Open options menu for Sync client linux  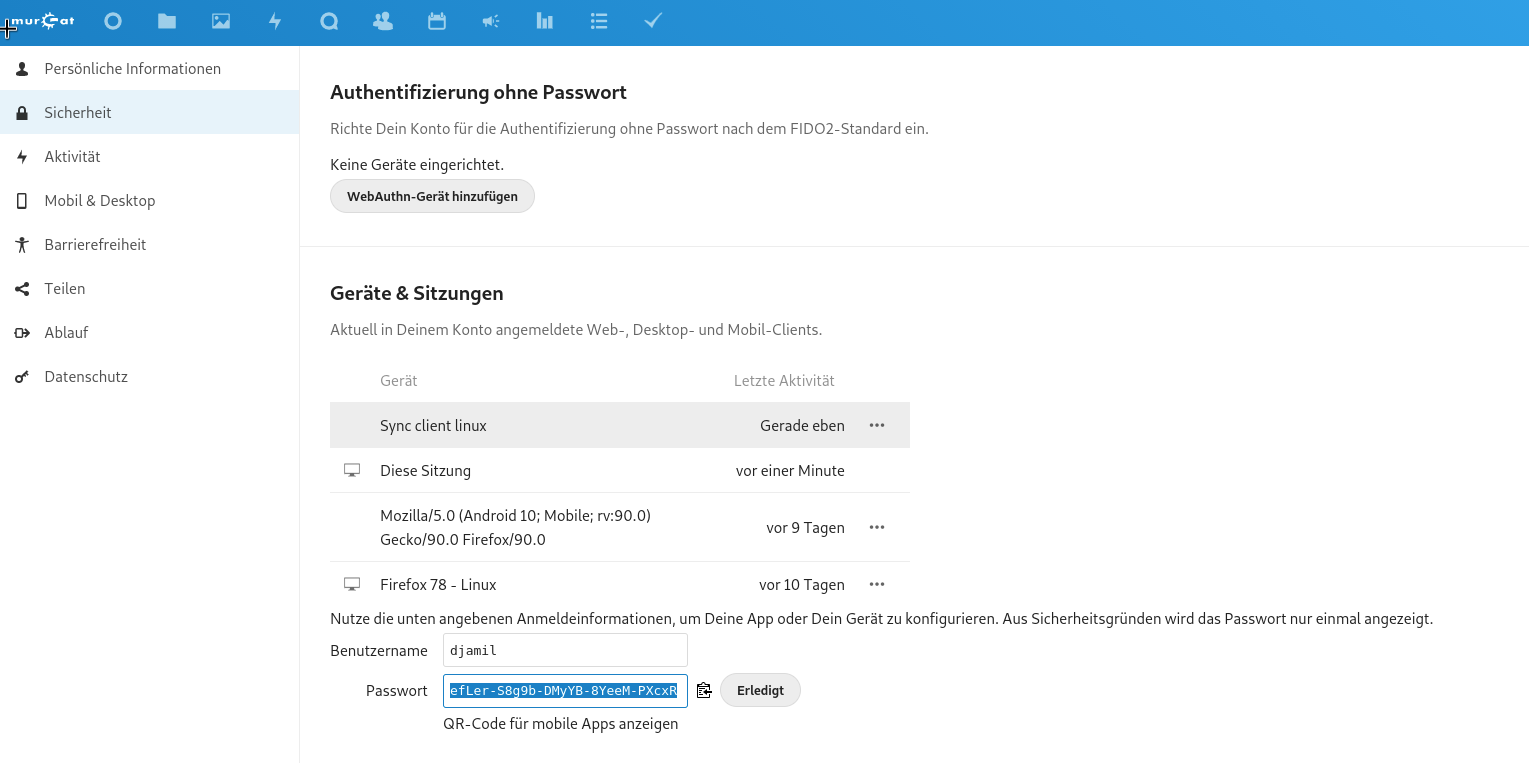coord(877,425)
